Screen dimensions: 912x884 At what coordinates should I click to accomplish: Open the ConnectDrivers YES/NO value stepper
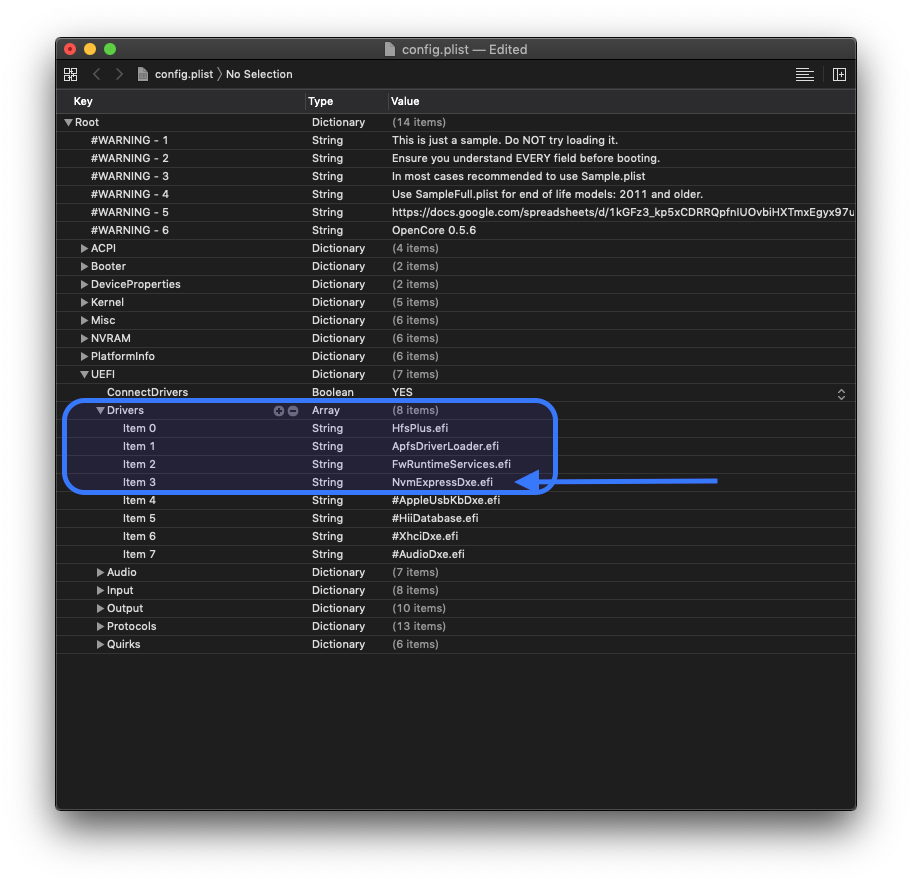coord(841,393)
